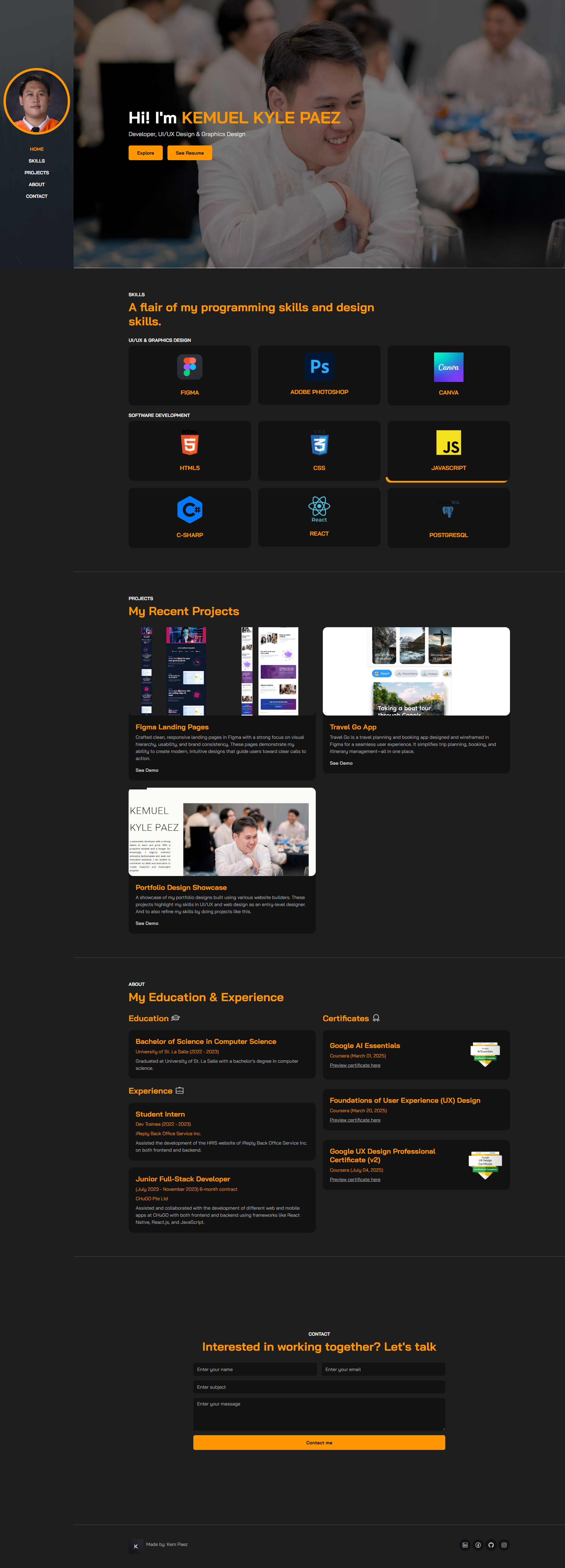Click the React atom icon
Viewport: 565px width, 1568px height.
[319, 509]
